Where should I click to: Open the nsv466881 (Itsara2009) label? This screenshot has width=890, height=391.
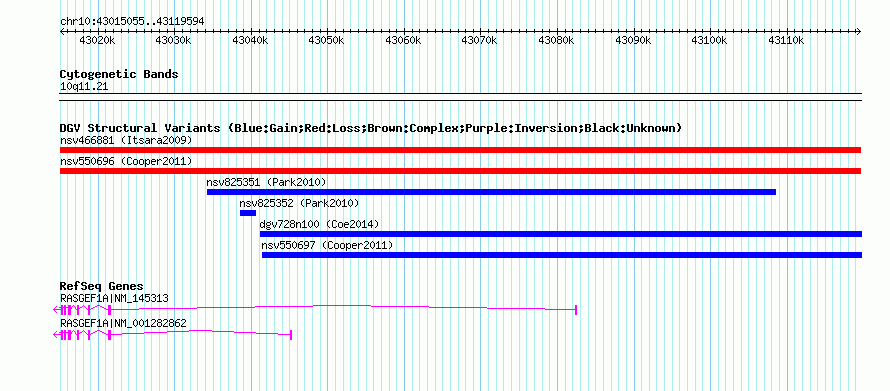[x=126, y=140]
